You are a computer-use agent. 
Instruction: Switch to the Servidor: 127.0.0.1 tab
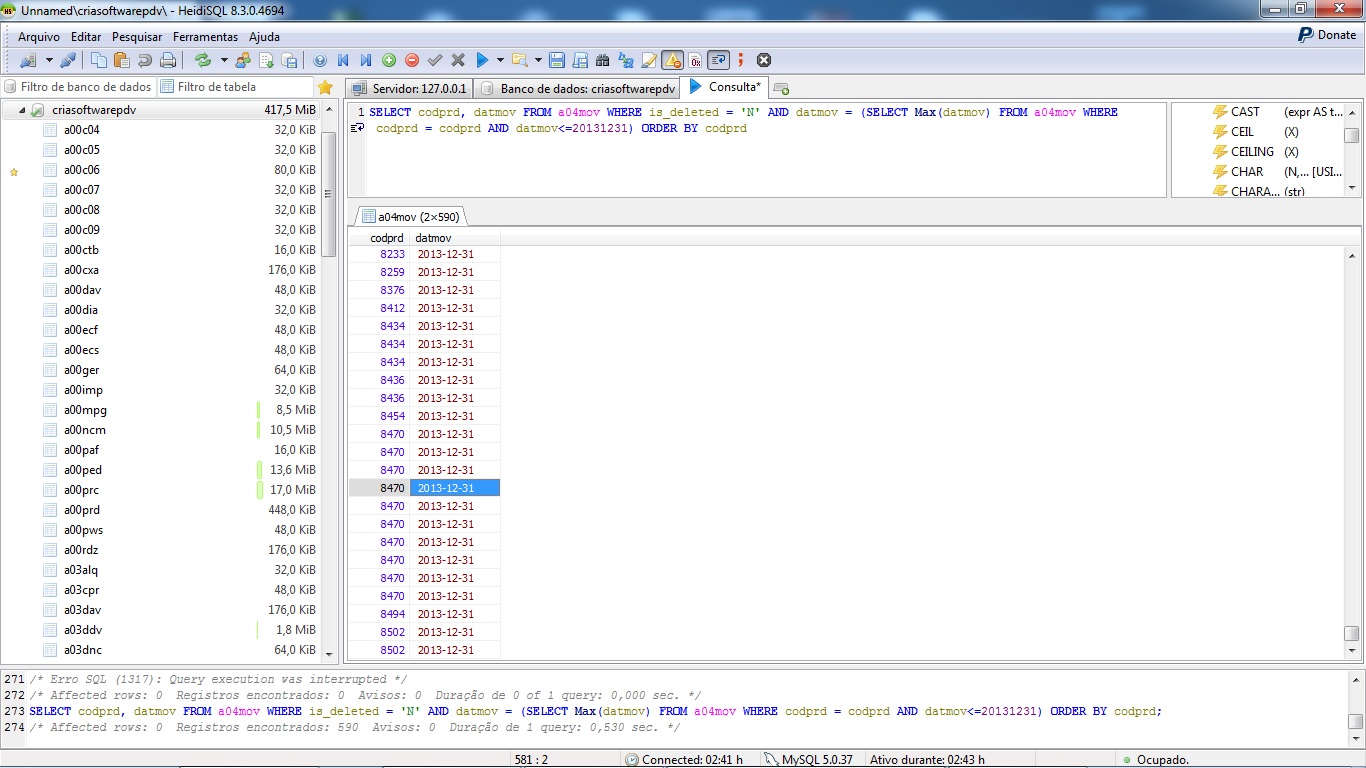(409, 88)
